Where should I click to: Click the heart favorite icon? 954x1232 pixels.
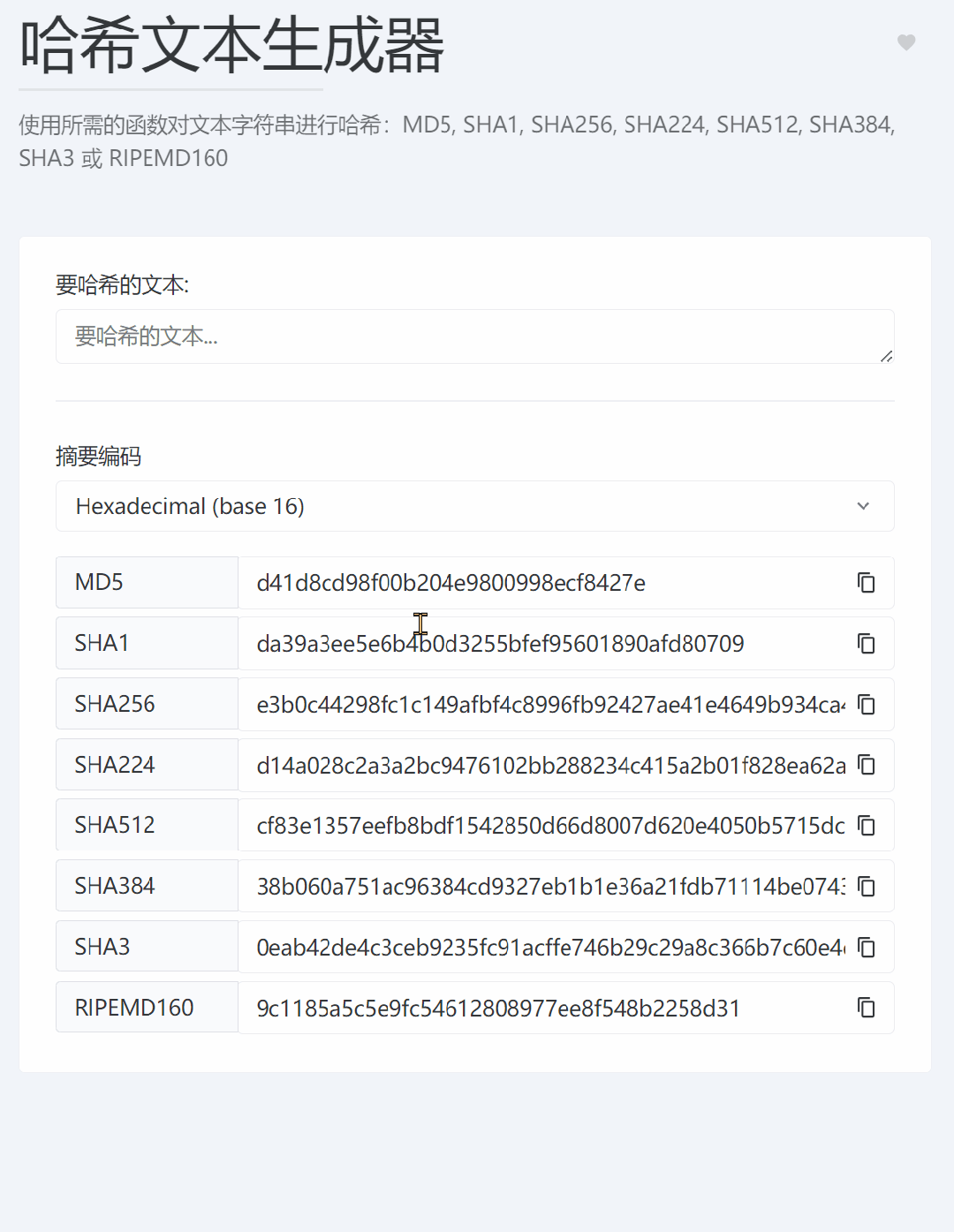click(907, 42)
